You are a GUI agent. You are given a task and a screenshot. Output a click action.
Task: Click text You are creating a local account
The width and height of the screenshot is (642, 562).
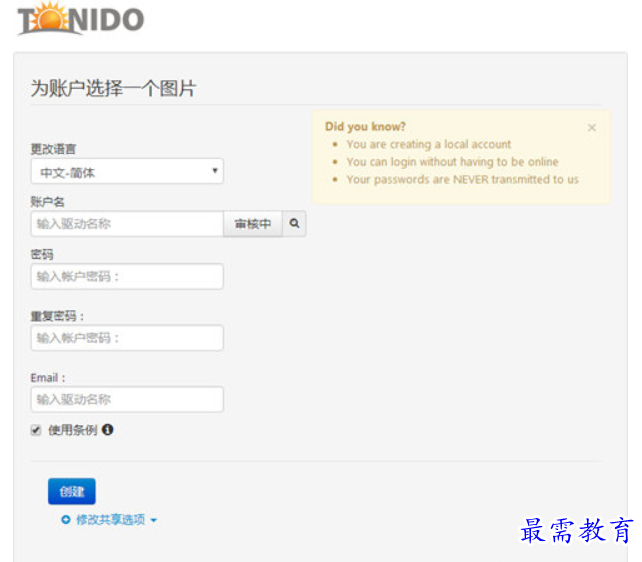pyautogui.click(x=429, y=144)
